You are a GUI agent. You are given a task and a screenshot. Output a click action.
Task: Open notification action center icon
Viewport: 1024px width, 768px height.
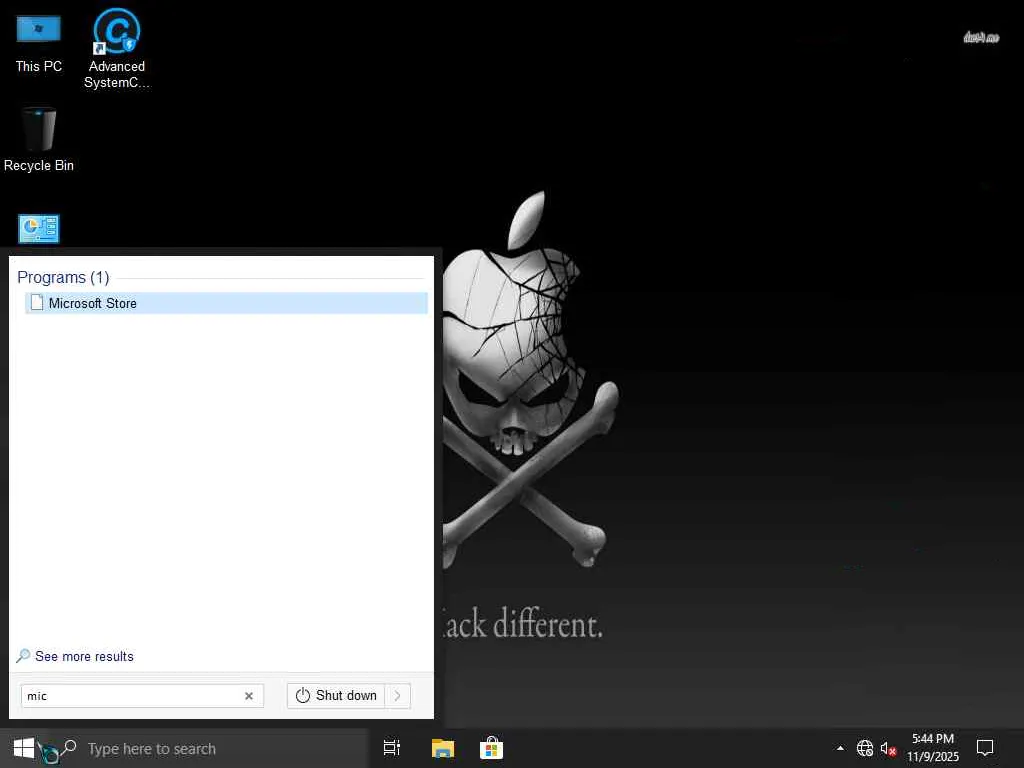985,748
